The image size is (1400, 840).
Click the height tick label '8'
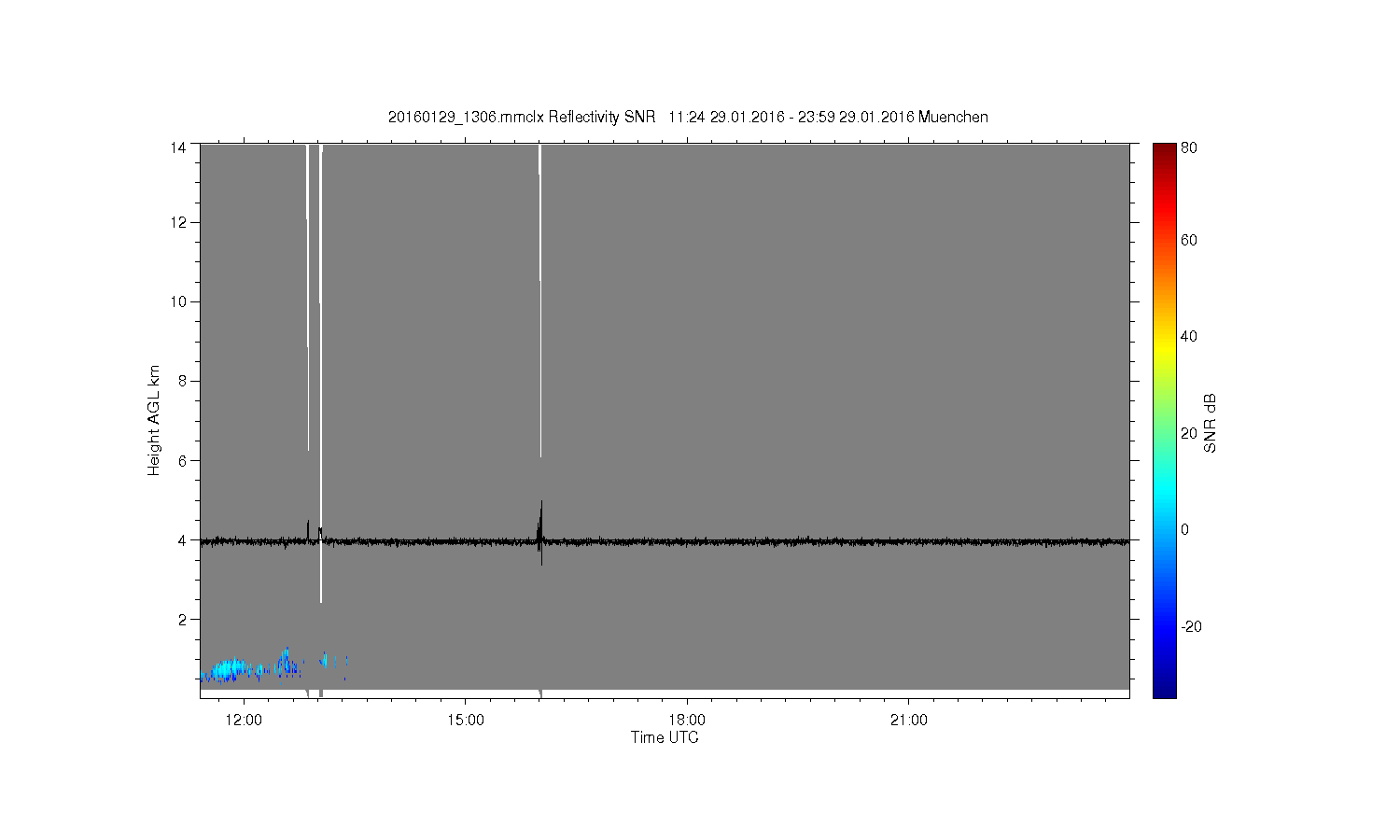pyautogui.click(x=182, y=381)
